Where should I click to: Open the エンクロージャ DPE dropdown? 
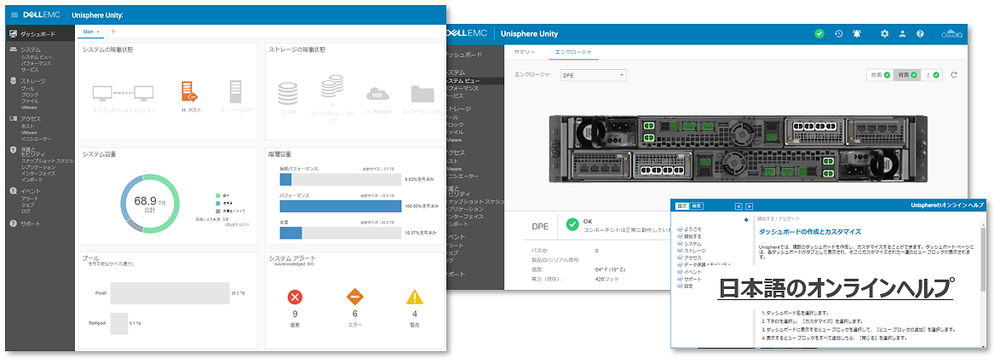point(592,75)
